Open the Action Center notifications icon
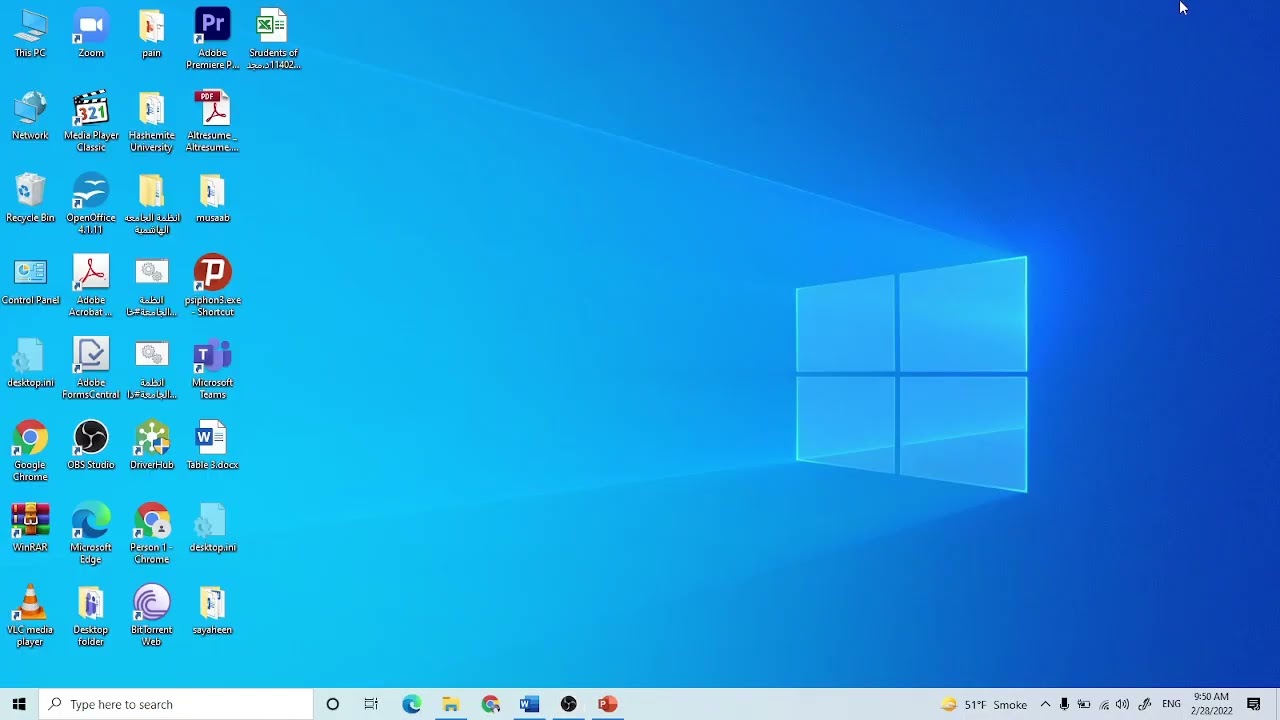 [1254, 704]
